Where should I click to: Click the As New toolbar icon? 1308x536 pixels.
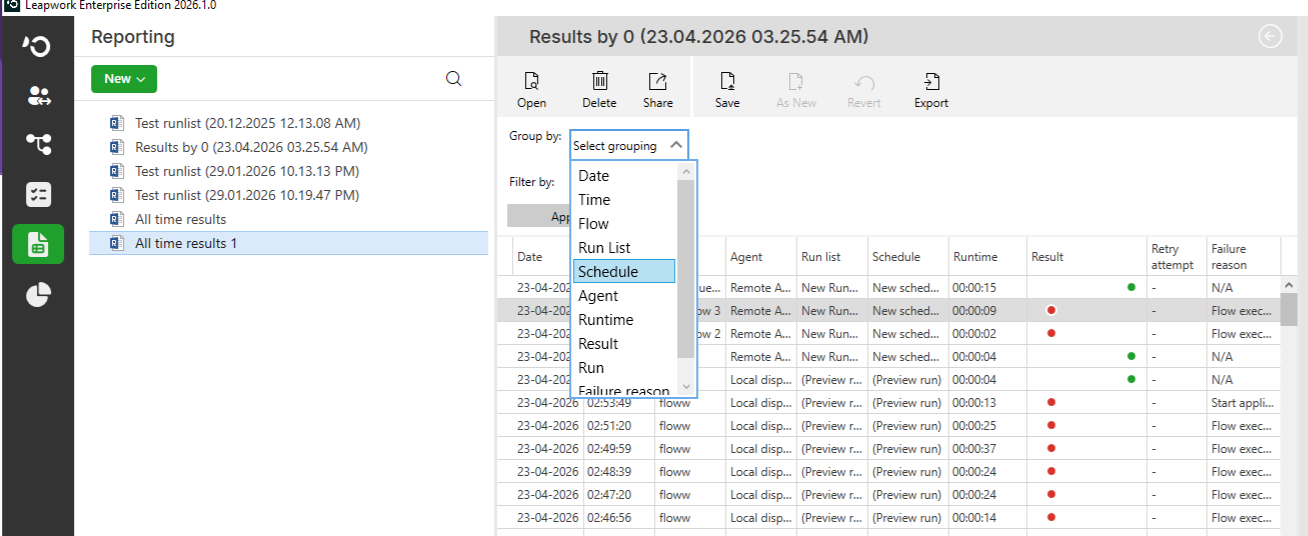click(x=796, y=90)
